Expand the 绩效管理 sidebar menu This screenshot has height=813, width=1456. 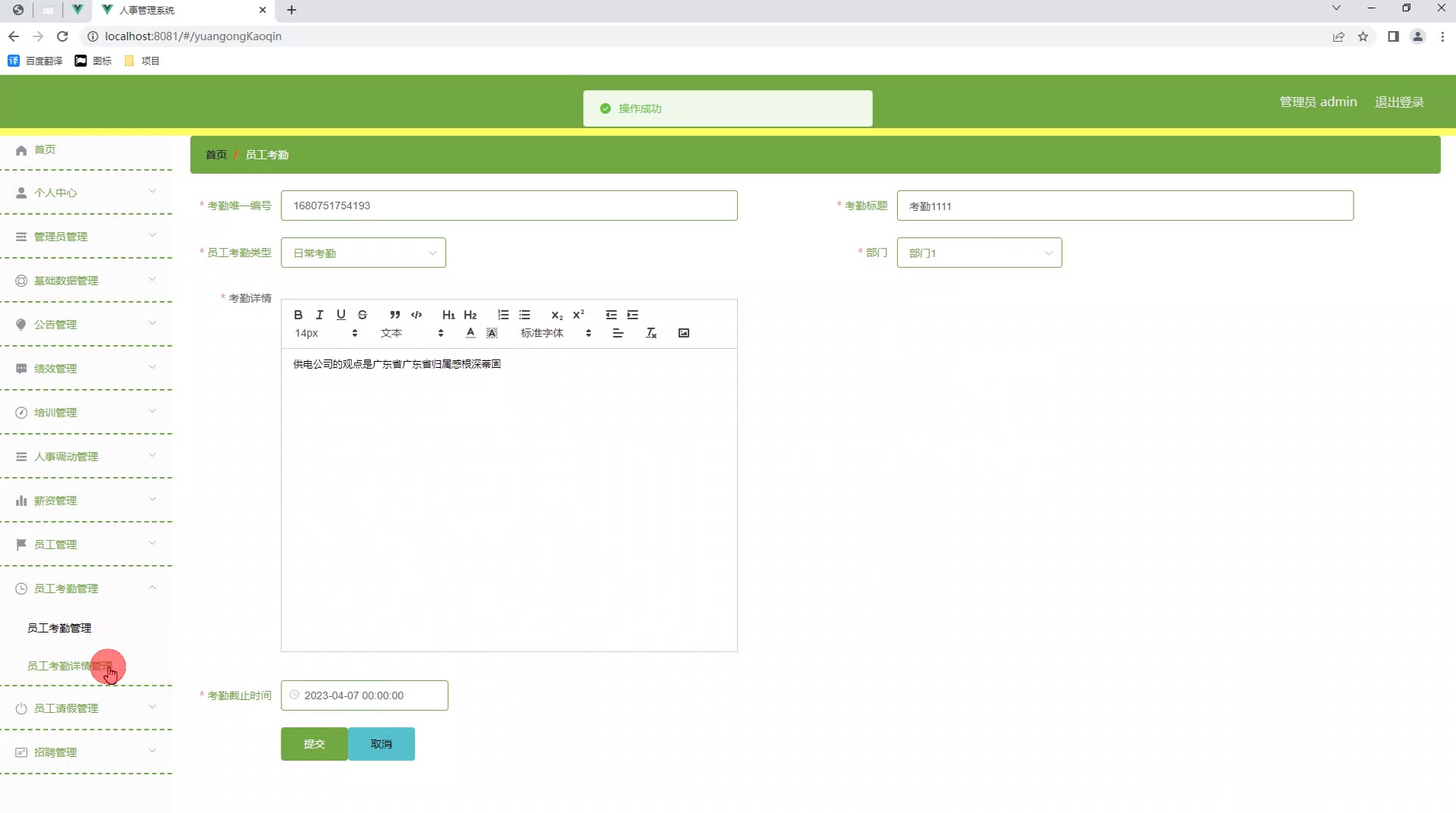click(x=86, y=369)
